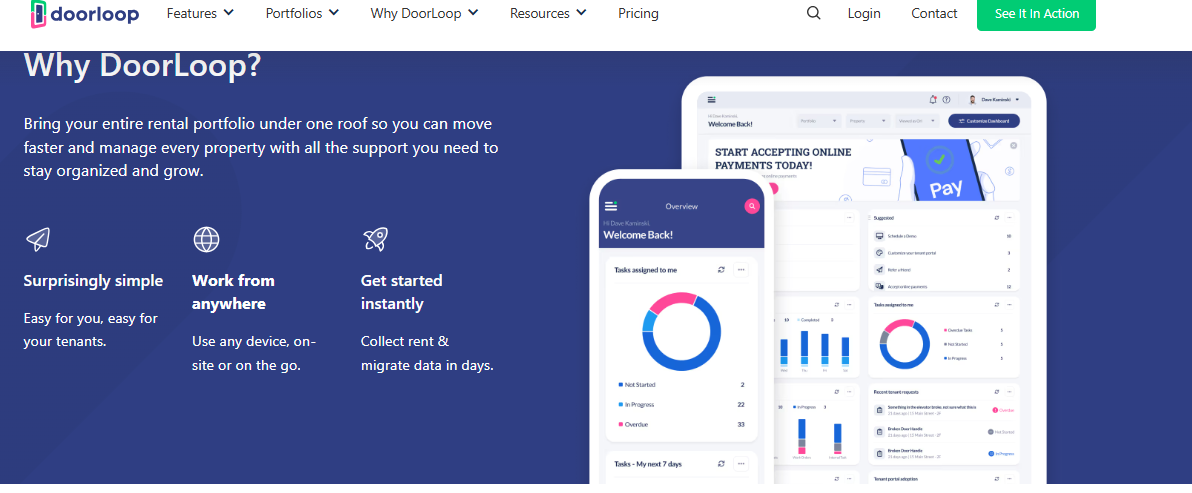Click the phone's task donut chart
This screenshot has height=493, width=1192.
pos(681,331)
